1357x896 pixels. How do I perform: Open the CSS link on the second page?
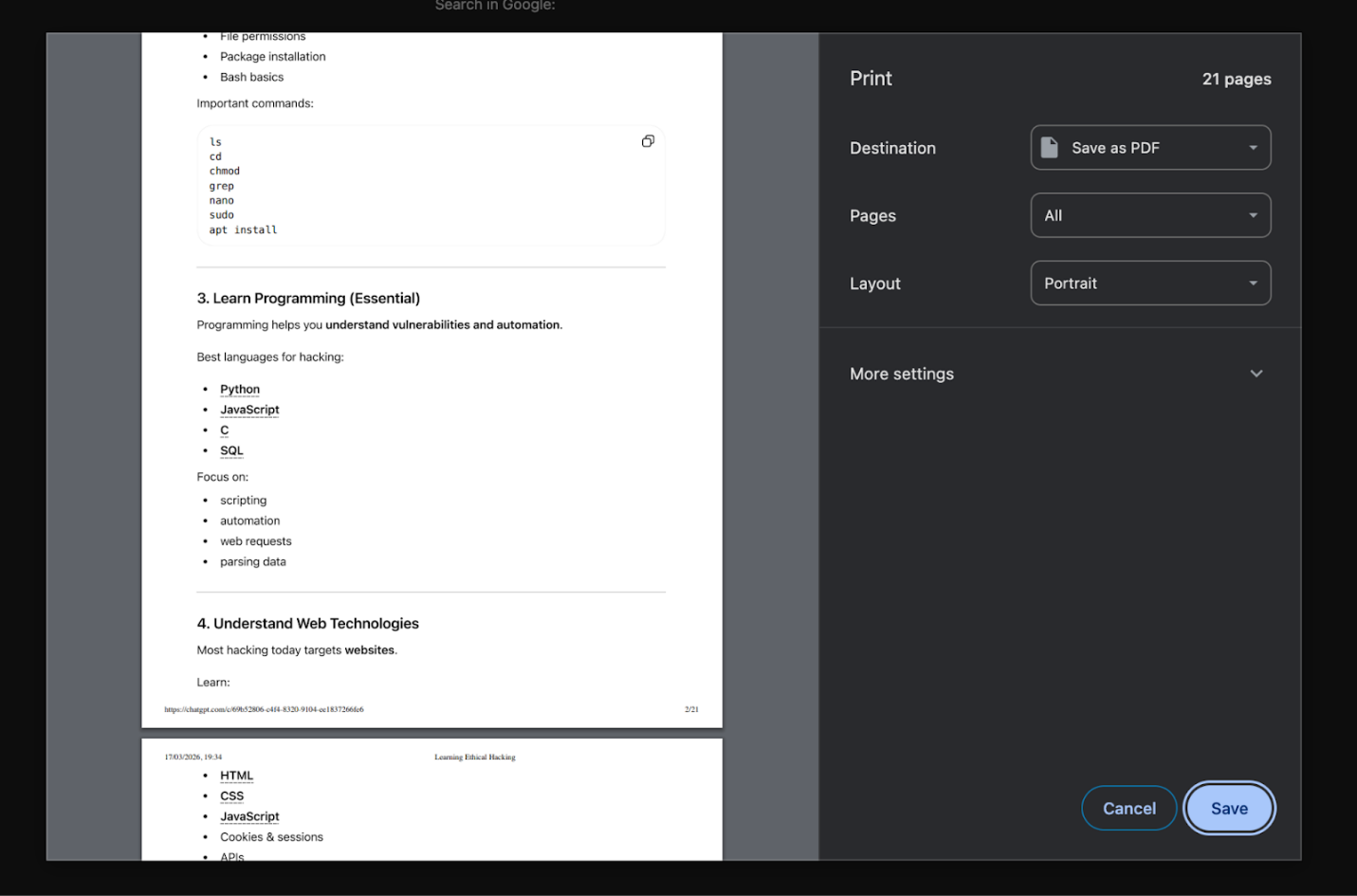(x=231, y=795)
